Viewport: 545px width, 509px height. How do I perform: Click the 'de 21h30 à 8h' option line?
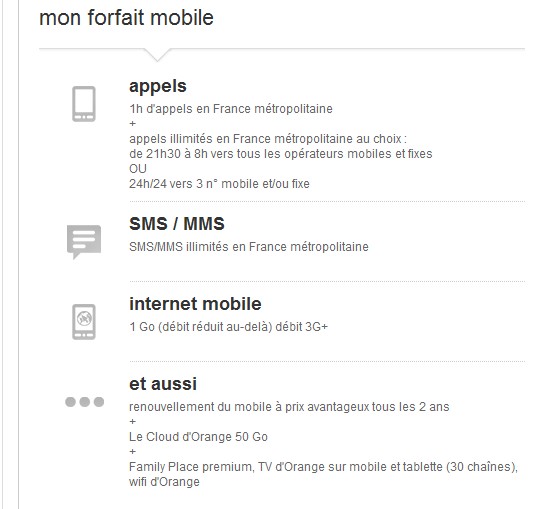280,154
